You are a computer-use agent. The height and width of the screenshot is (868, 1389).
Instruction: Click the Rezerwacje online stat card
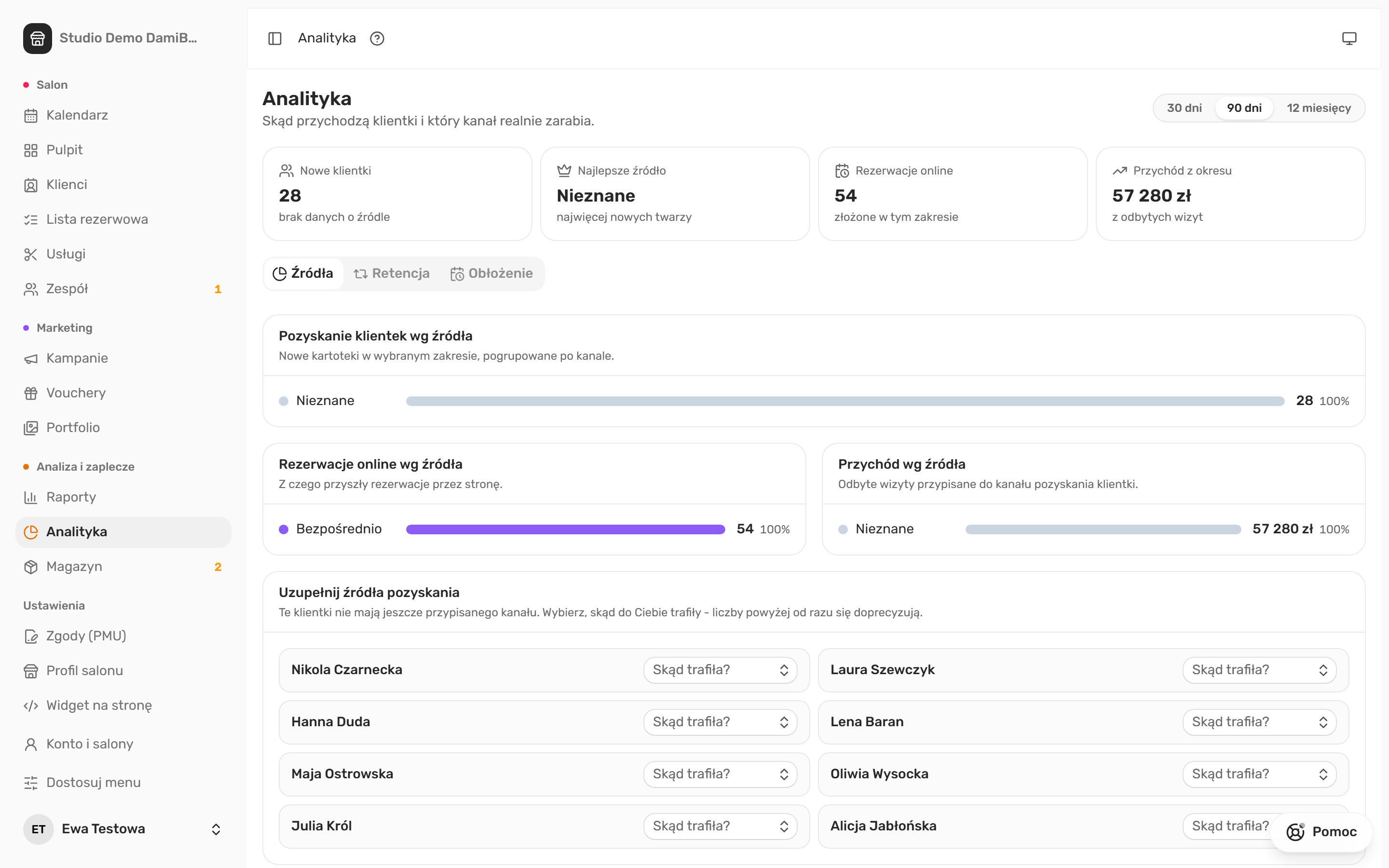click(x=953, y=194)
